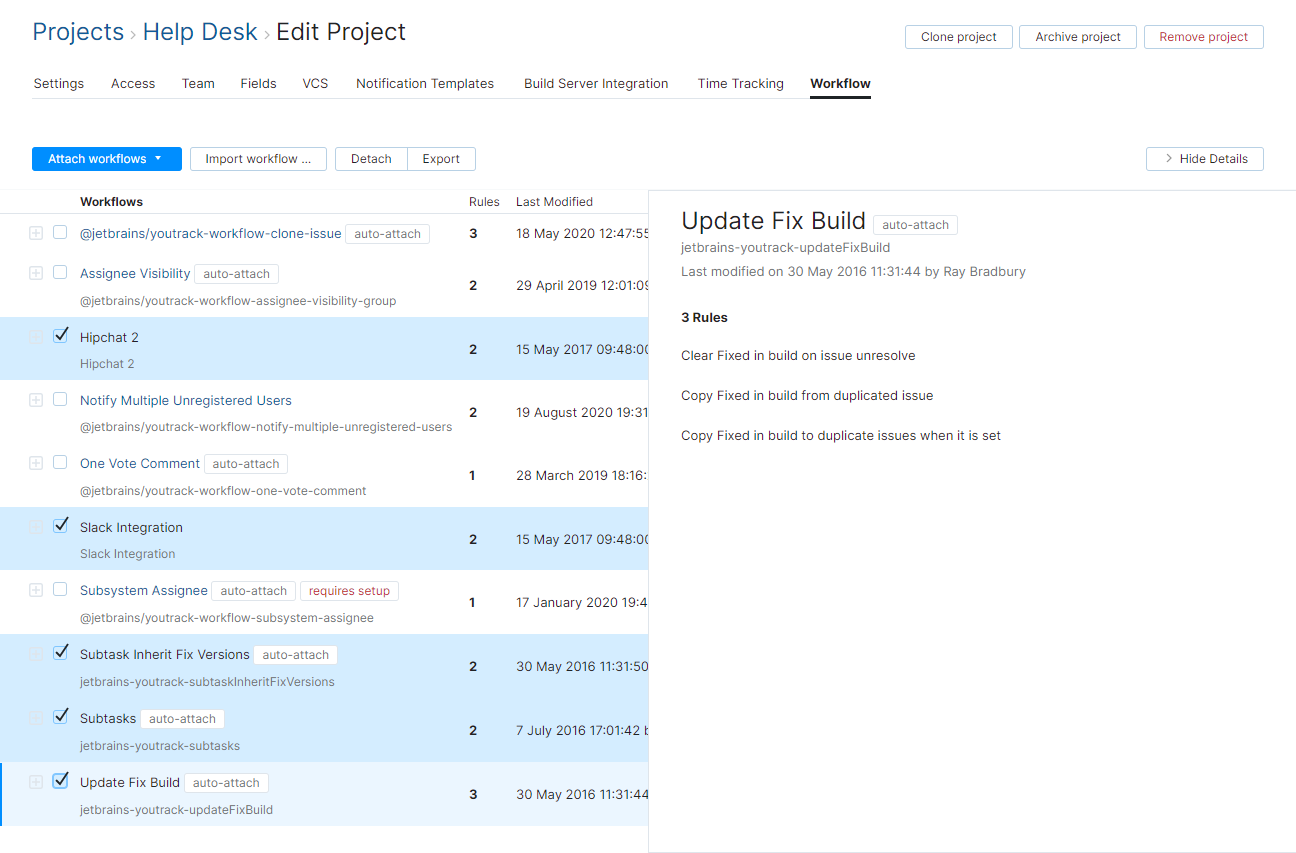Click the Import workflow button

258,158
